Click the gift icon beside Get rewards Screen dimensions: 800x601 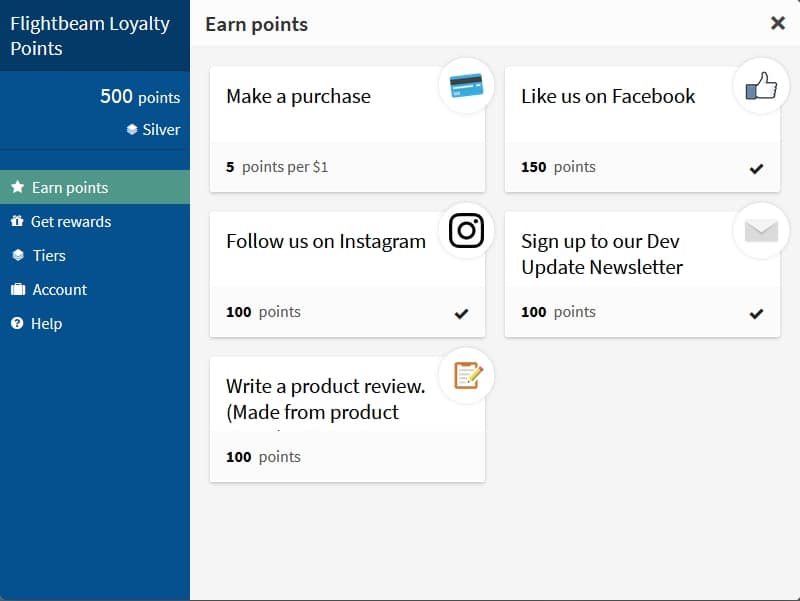(17, 221)
